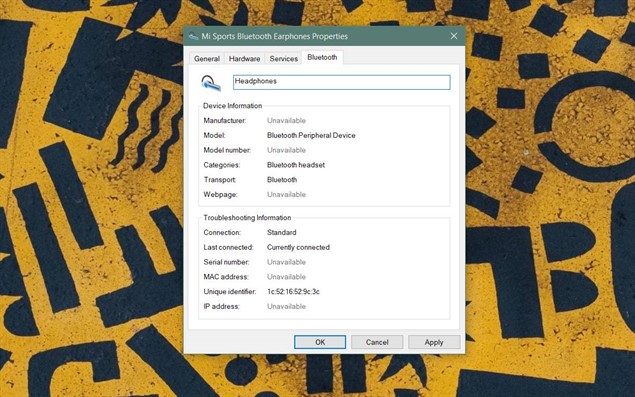This screenshot has width=635, height=397.
Task: Click the Device Information group label
Action: tap(232, 106)
